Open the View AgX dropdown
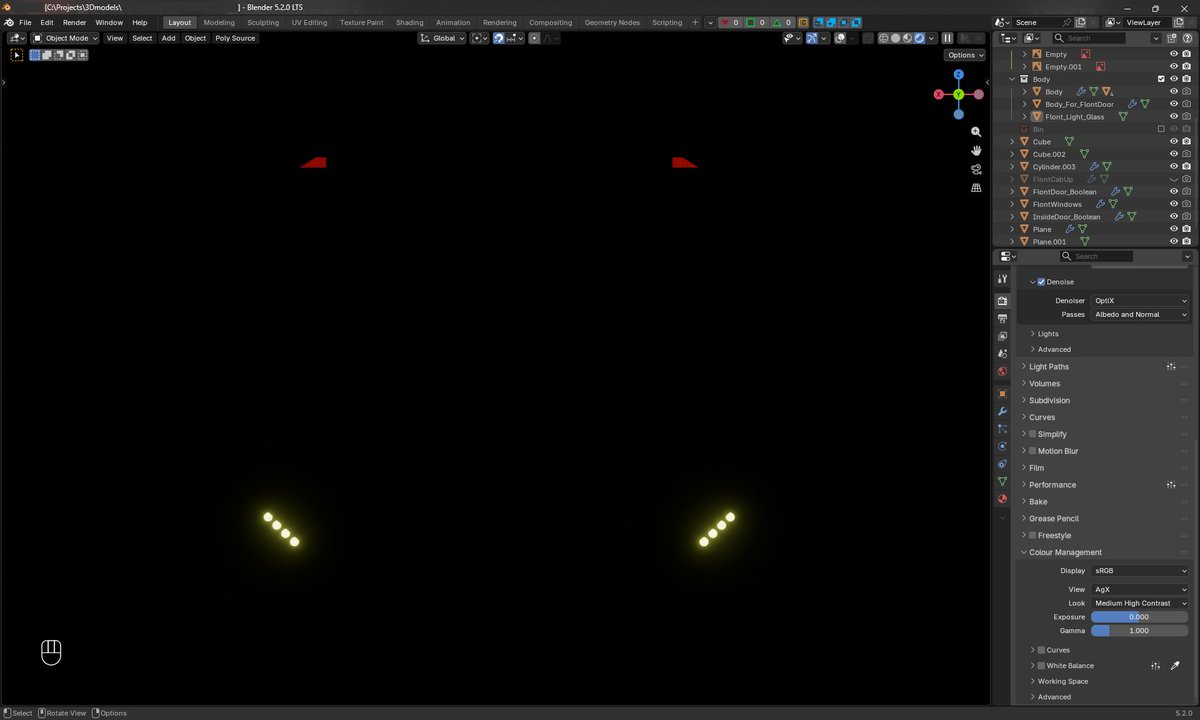Viewport: 1200px width, 720px height. click(x=1140, y=590)
